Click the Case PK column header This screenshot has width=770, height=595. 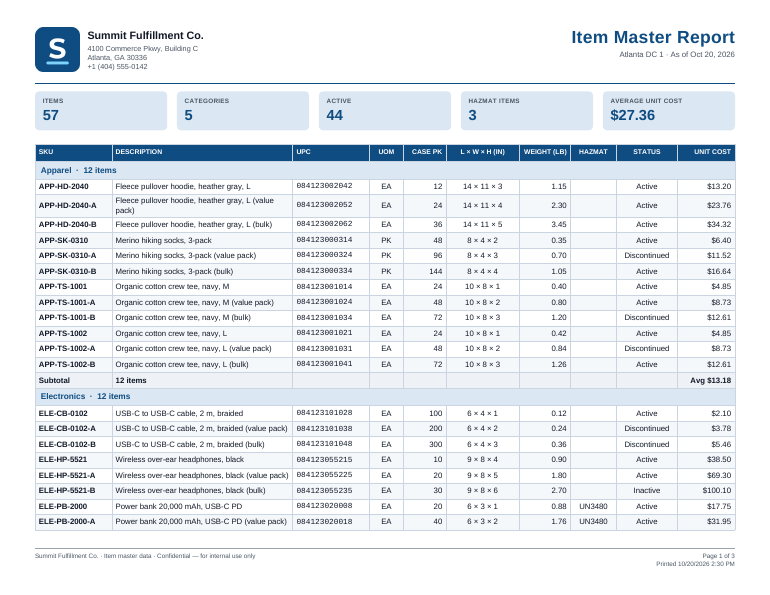tap(425, 152)
